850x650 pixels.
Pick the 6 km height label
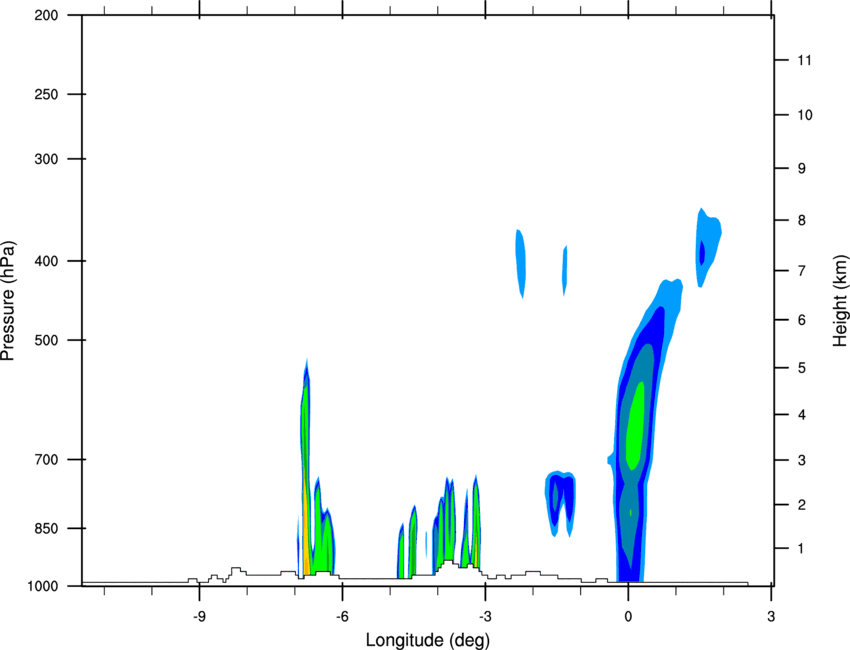pyautogui.click(x=802, y=320)
